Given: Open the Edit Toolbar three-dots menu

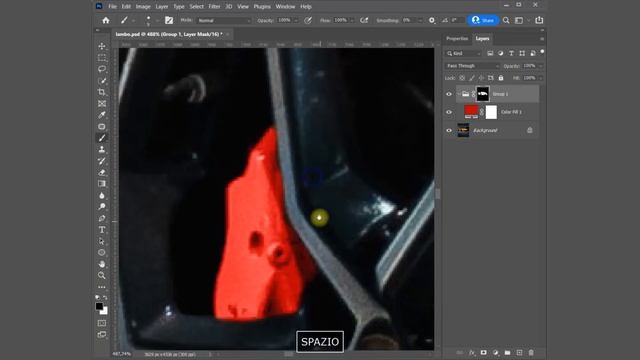Looking at the screenshot, I should [102, 287].
